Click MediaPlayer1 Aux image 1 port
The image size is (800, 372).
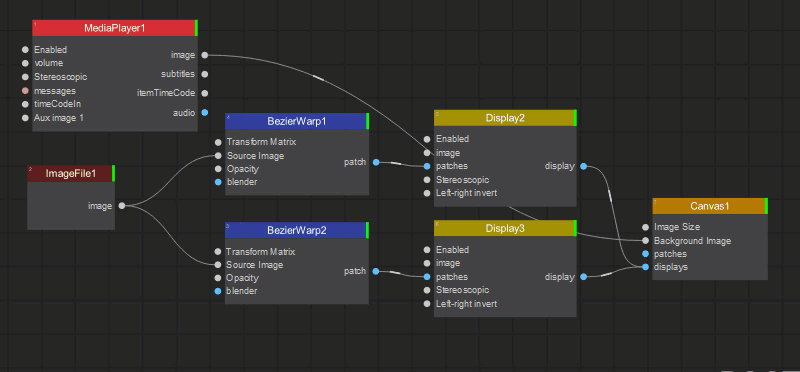coord(25,118)
